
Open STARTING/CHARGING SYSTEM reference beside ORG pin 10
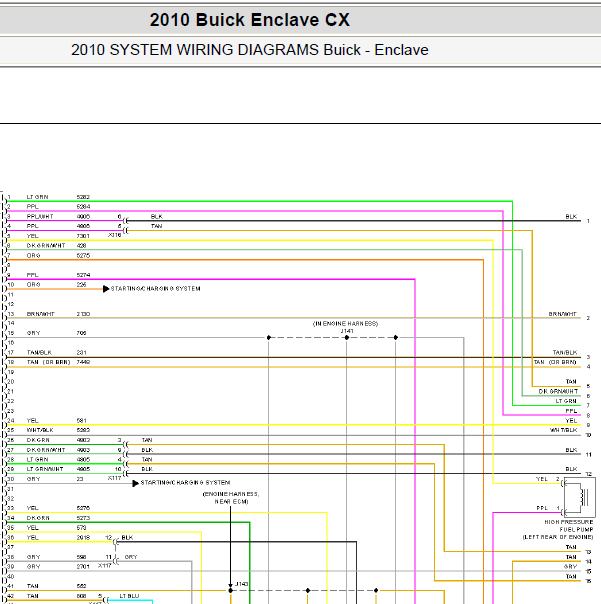(156, 289)
